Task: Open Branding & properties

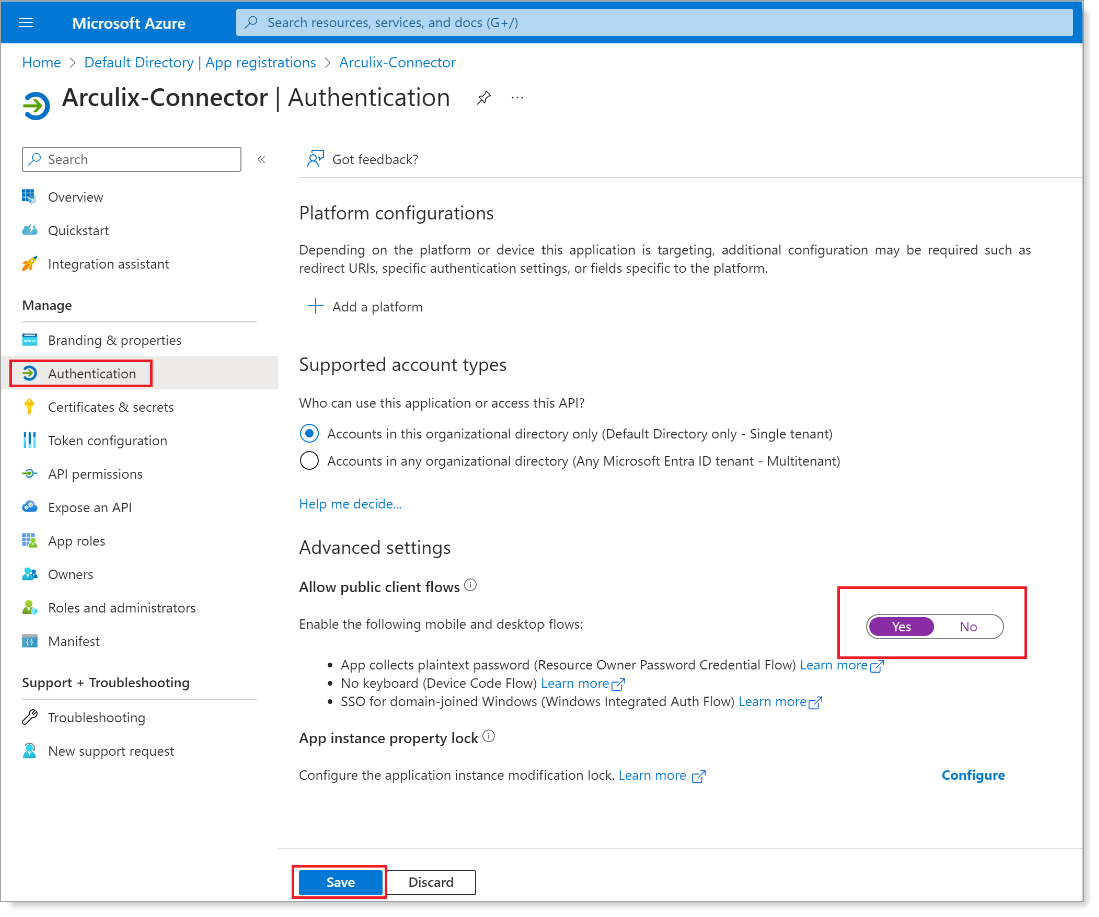Action: 115,340
